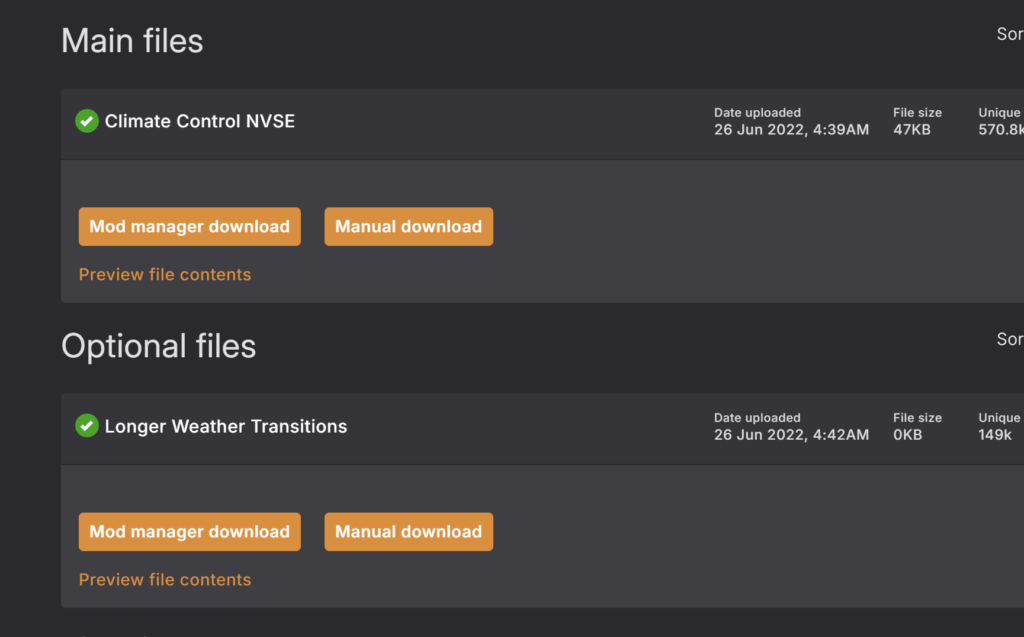Screen dimensions: 1024x637
Task: Preview file contents of Longer Weather Transitions
Action: (165, 580)
